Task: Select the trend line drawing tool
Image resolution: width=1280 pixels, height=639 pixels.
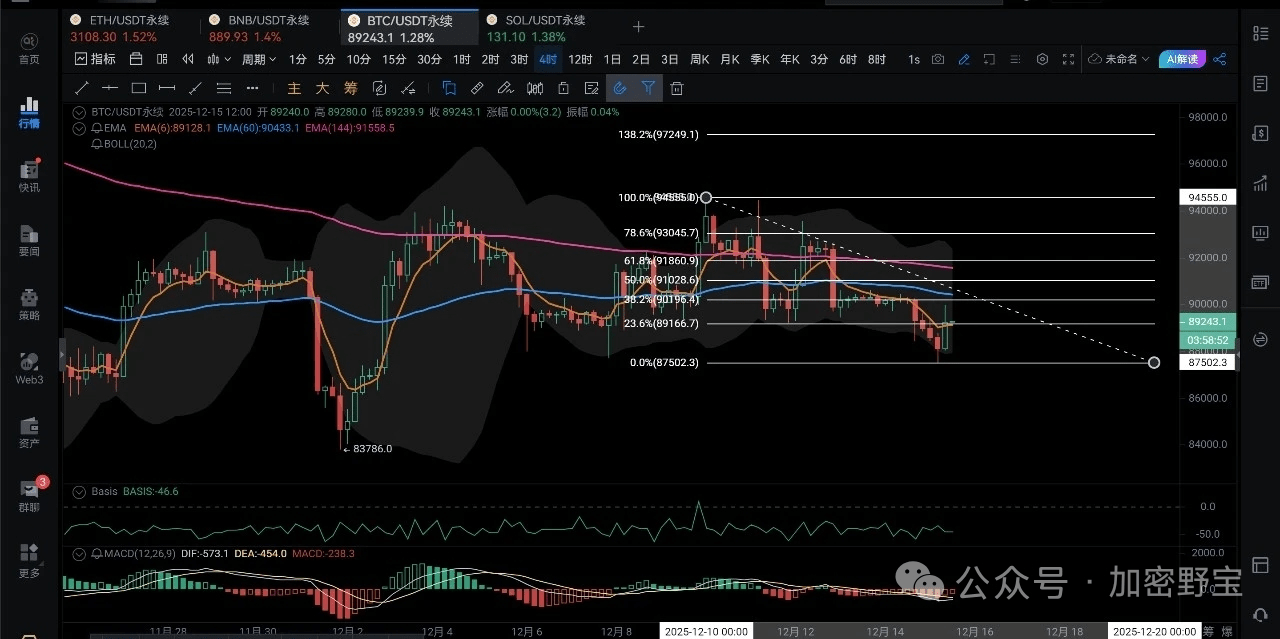Action: tap(82, 88)
